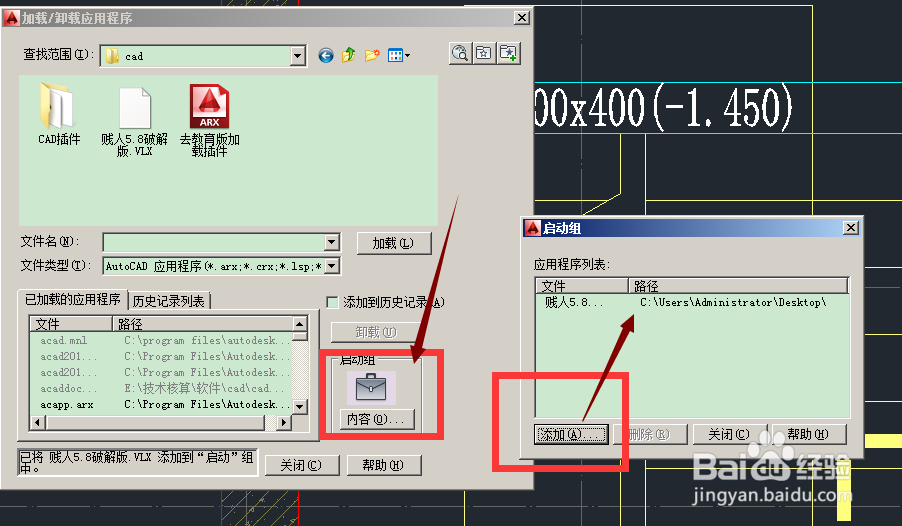
Task: Click 帮助(H) in 启动组 dialog
Action: point(809,434)
